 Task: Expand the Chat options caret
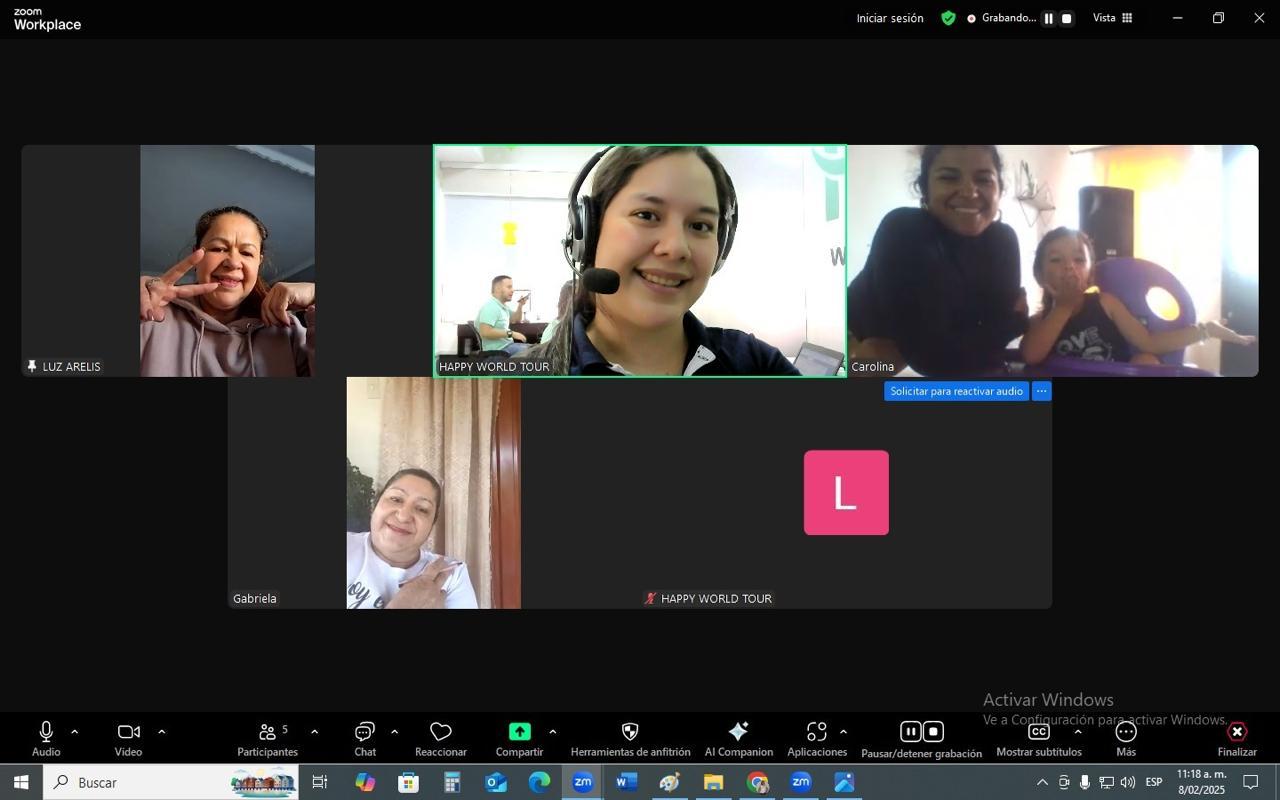pos(394,732)
